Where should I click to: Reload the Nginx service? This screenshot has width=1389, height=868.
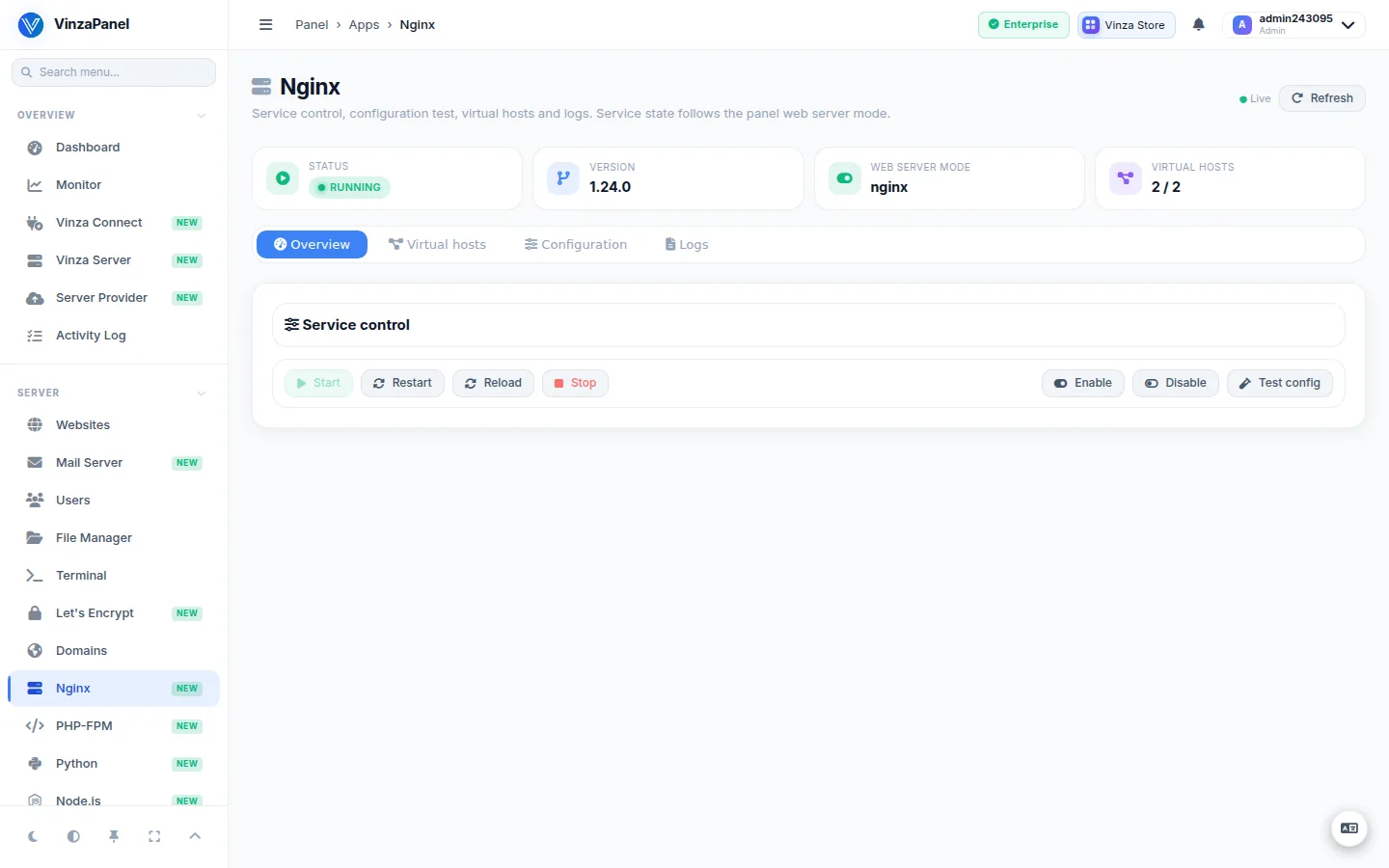tap(493, 383)
